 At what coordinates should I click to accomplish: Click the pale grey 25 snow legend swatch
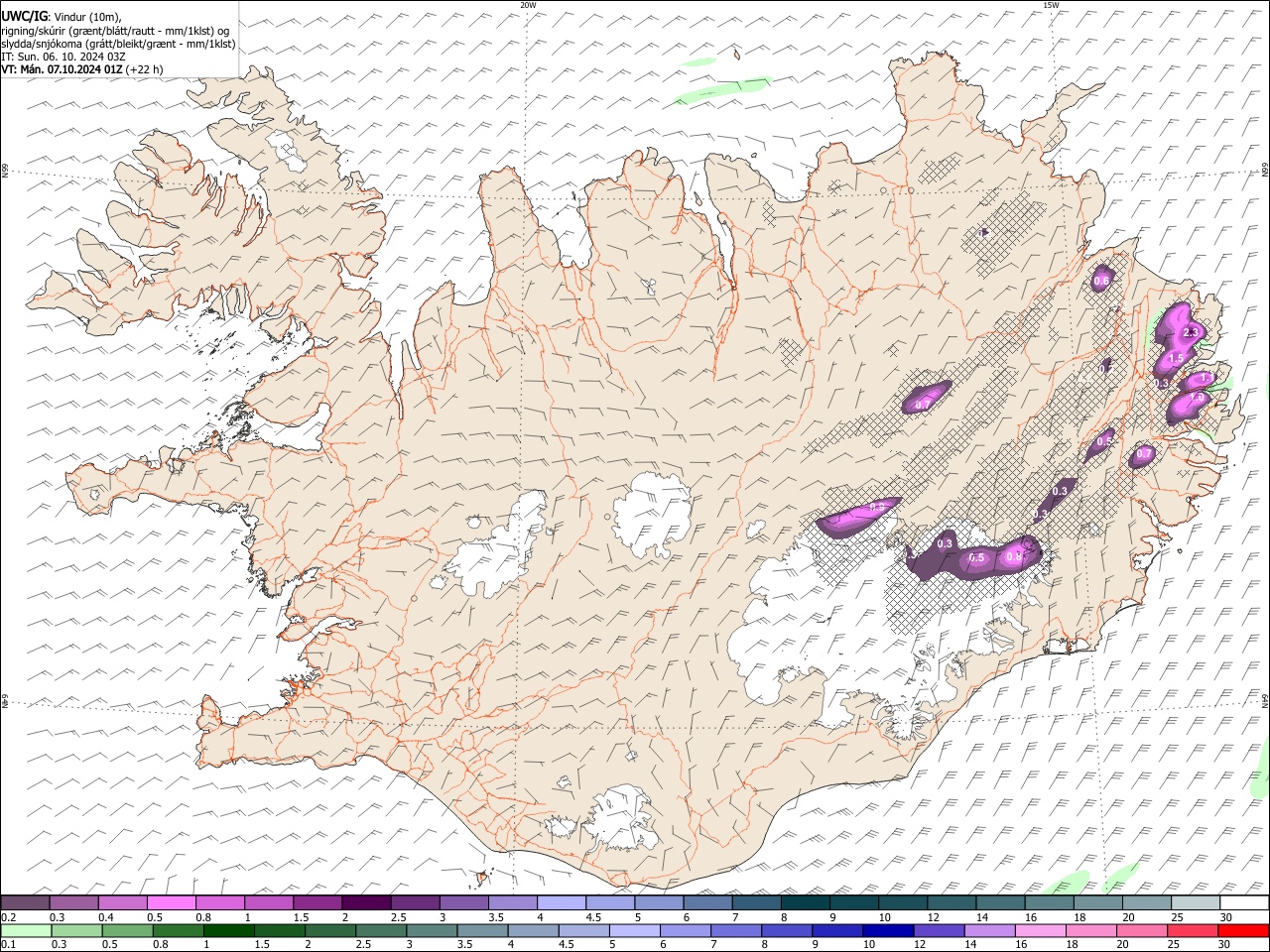point(1196,902)
